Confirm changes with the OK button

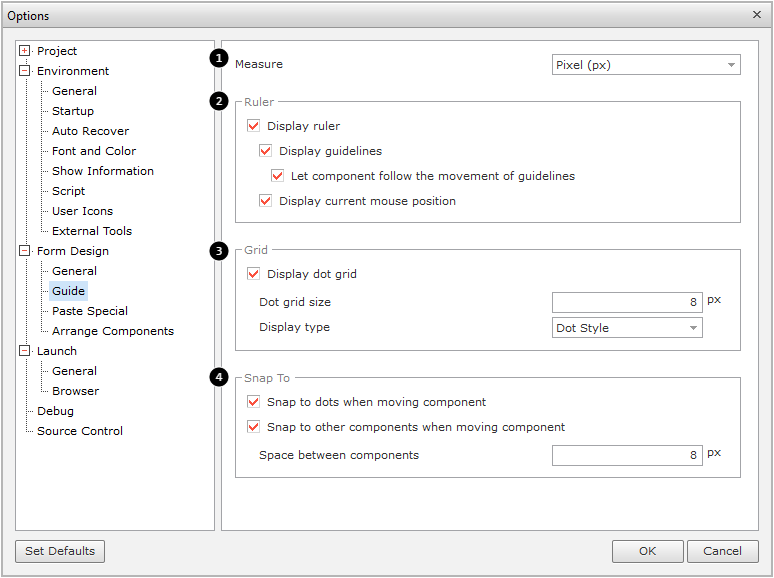tap(647, 551)
